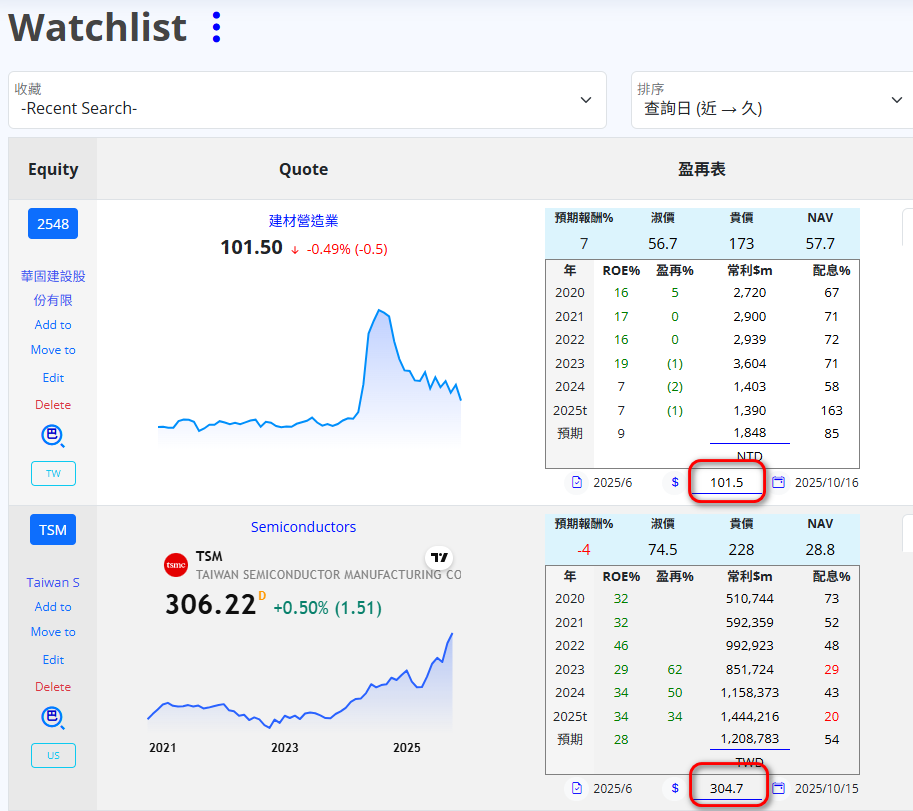Click the TW market tag button
The width and height of the screenshot is (913, 811).
53,474
